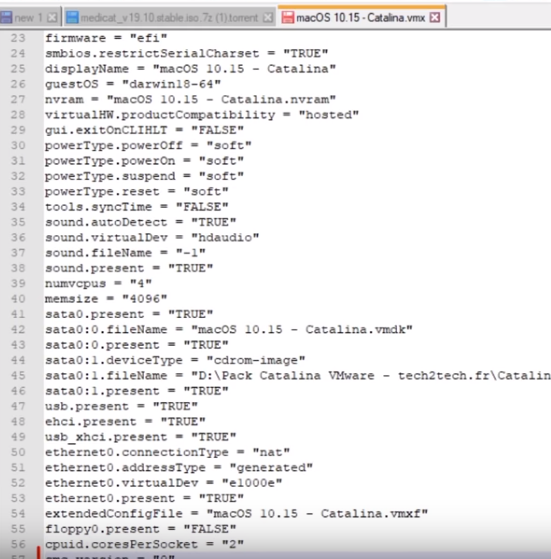The image size is (551, 559).
Task: Click the sound.present = "TRUE" line
Action: 129,268
